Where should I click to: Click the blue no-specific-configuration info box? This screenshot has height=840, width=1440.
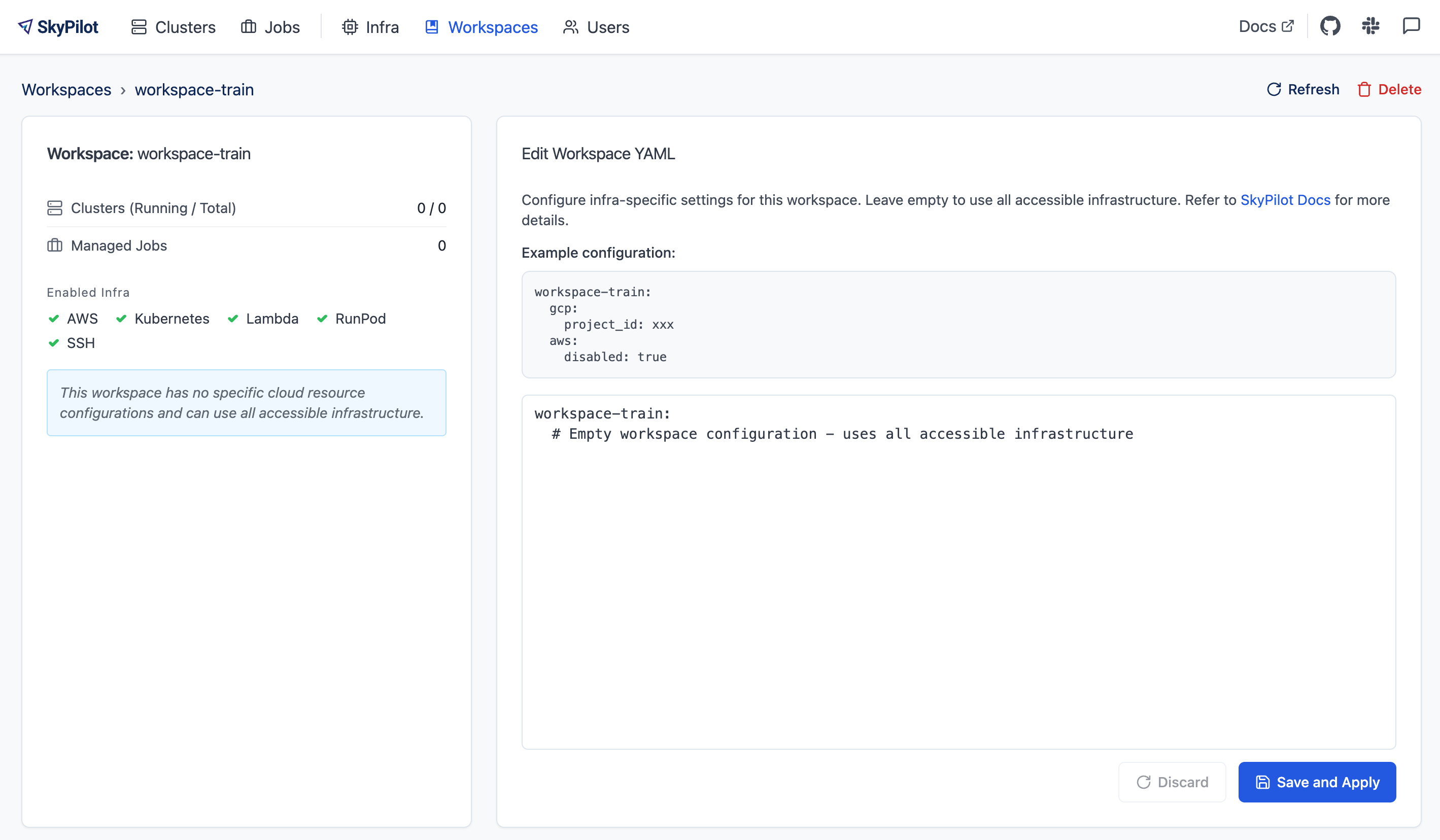point(246,402)
